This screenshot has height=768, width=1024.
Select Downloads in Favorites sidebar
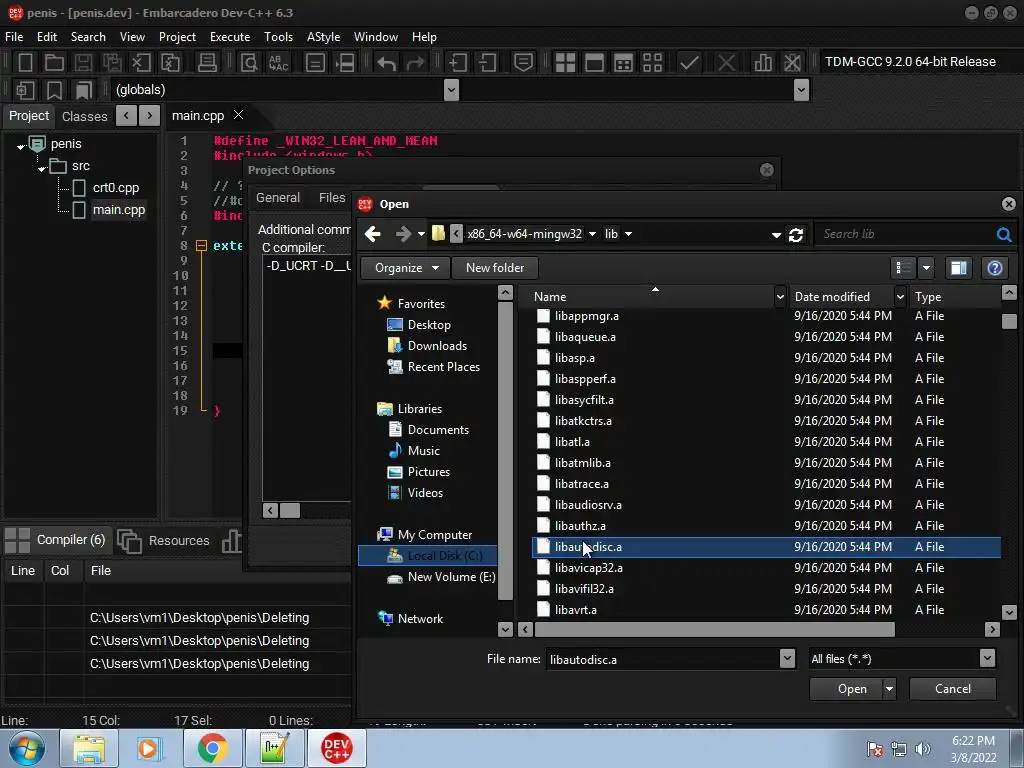437,346
